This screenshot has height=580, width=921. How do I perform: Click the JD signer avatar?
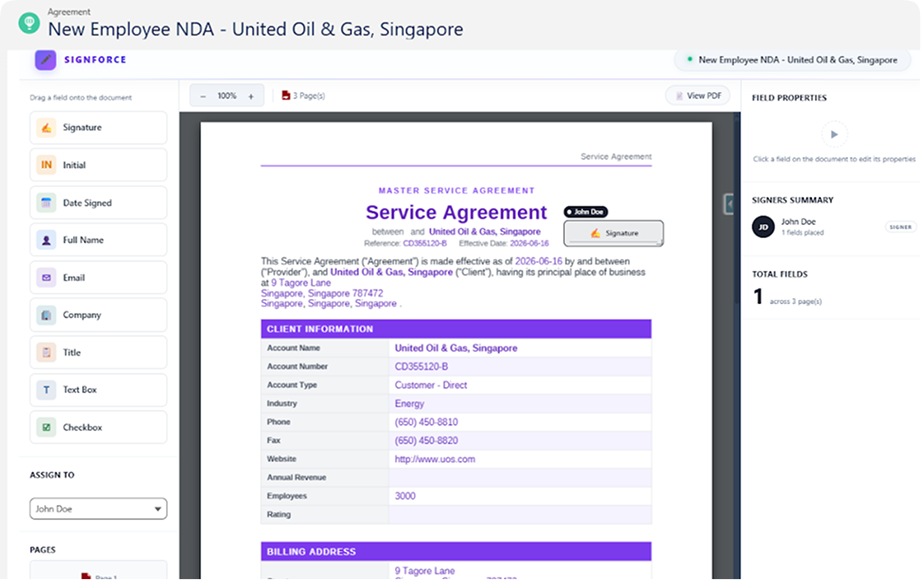(763, 227)
